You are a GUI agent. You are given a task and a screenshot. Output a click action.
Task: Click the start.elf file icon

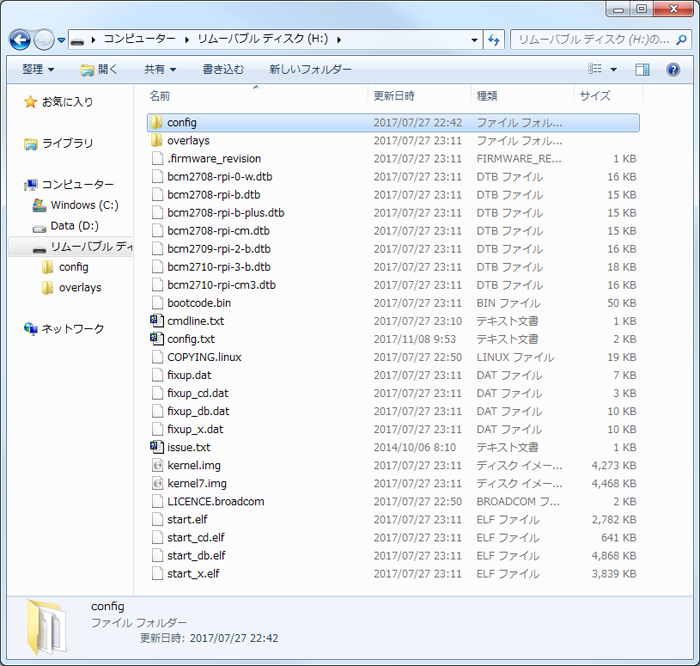pyautogui.click(x=157, y=519)
